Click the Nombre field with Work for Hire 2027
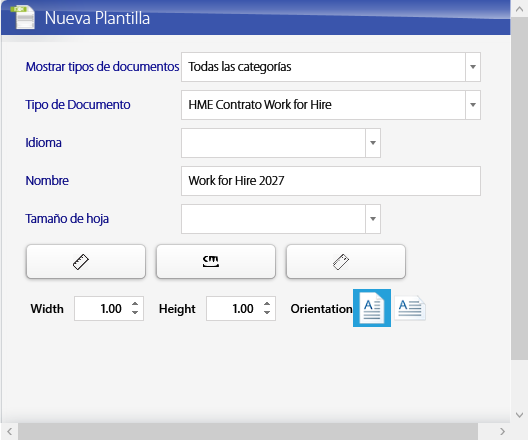This screenshot has width=528, height=440. pyautogui.click(x=331, y=181)
